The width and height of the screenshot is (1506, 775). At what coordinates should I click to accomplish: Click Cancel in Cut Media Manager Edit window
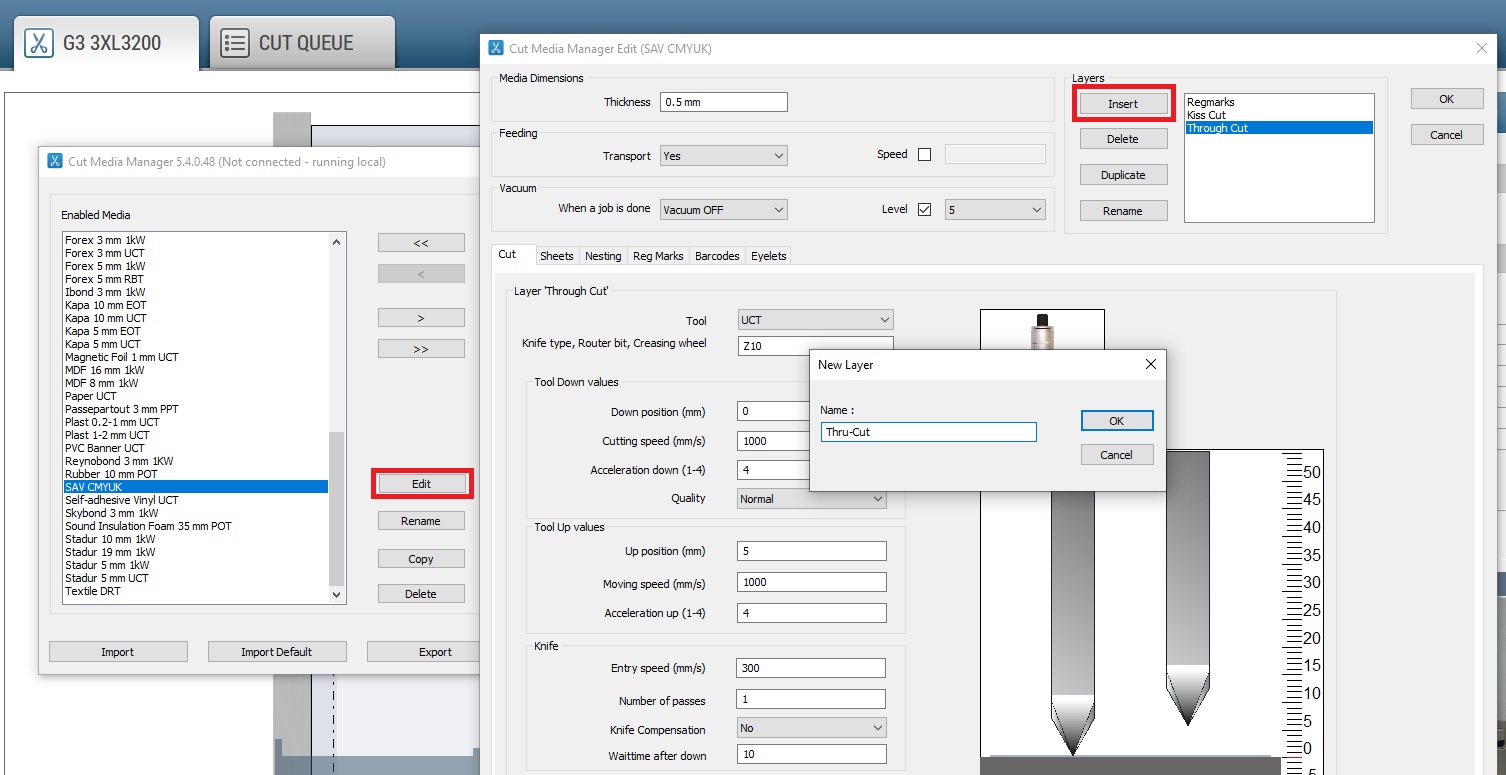(x=1446, y=135)
